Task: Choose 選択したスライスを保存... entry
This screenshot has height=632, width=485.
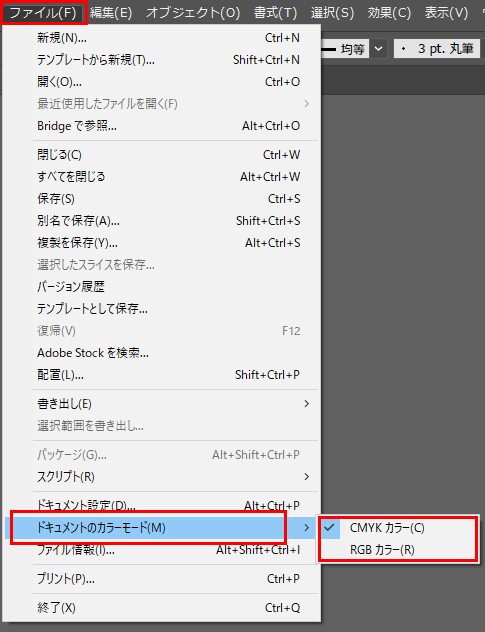Action: pos(163,265)
